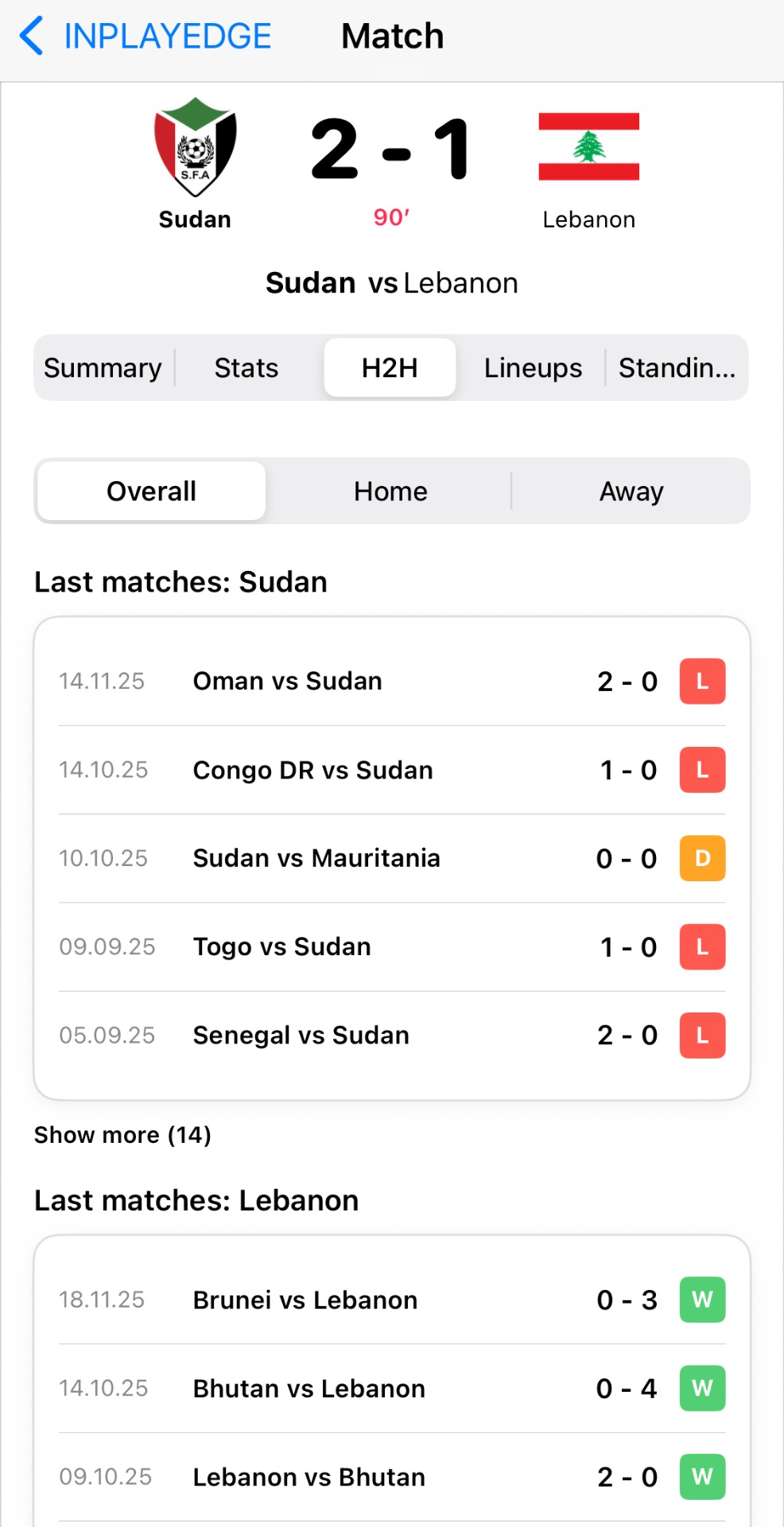This screenshot has height=1527, width=784.
Task: Tap the loss badge on Oman vs Sudan
Action: 702,682
